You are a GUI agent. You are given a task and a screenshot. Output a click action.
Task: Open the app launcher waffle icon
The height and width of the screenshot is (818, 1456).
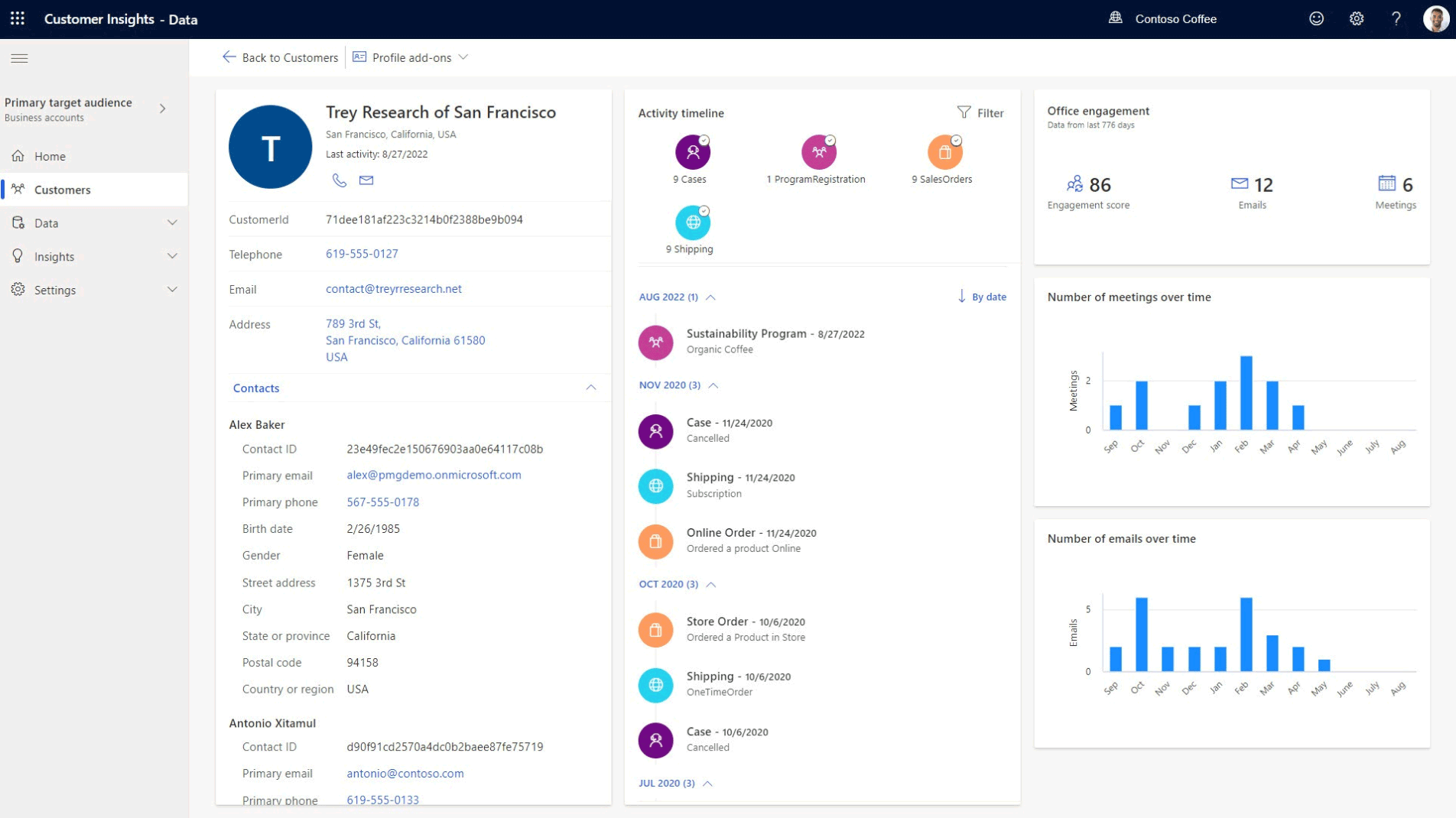point(18,18)
